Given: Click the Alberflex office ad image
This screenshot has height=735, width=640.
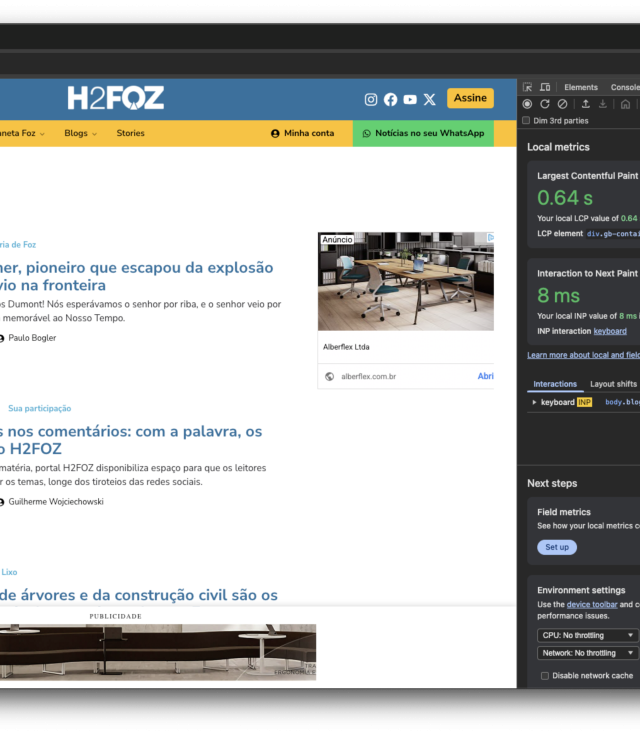Looking at the screenshot, I should point(406,281).
